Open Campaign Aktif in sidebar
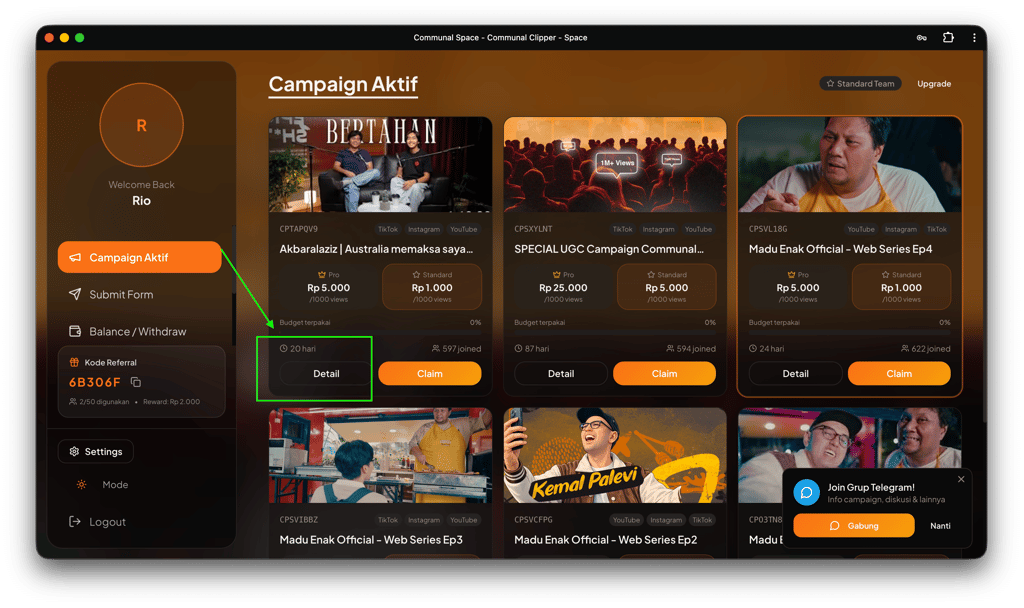Screen dimensions: 1024x608 (140, 257)
